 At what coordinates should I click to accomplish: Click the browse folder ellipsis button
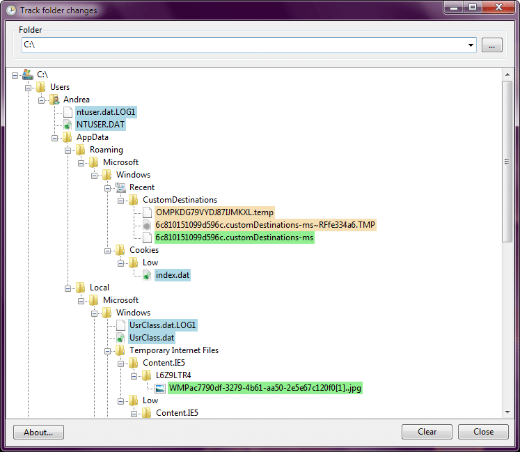click(x=492, y=45)
